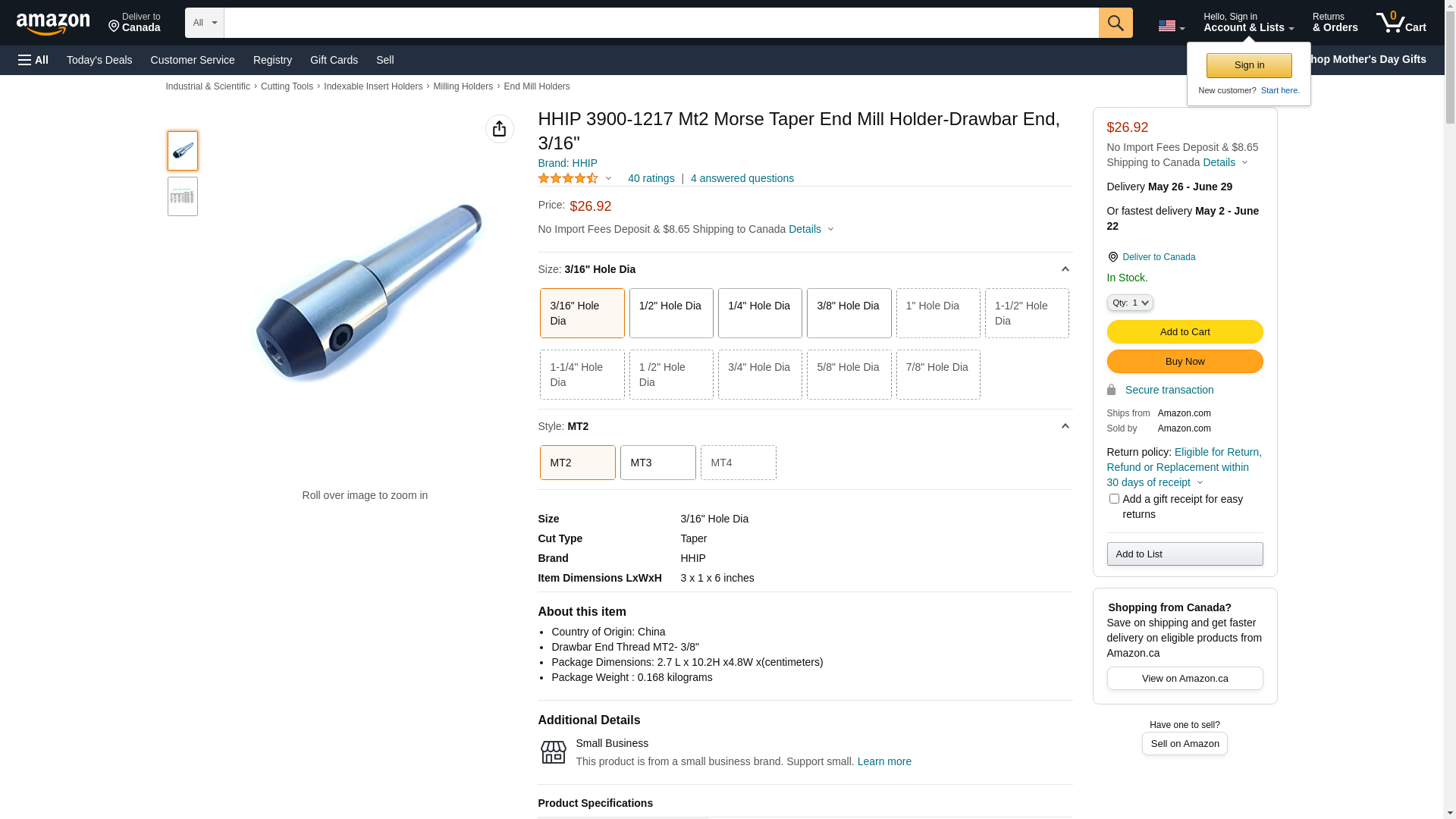Viewport: 1456px width, 819px height.
Task: Open the All hamburger menu
Action: pos(33,60)
